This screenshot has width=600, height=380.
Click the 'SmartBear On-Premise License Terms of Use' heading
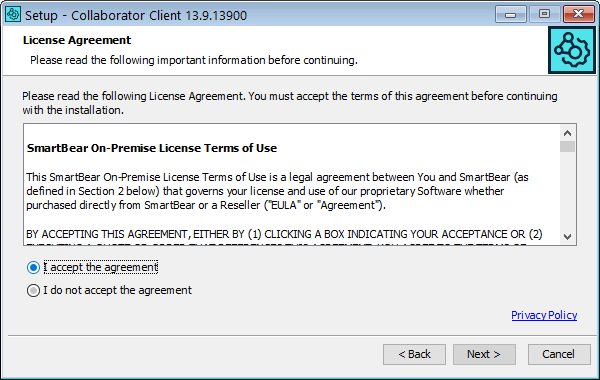152,148
